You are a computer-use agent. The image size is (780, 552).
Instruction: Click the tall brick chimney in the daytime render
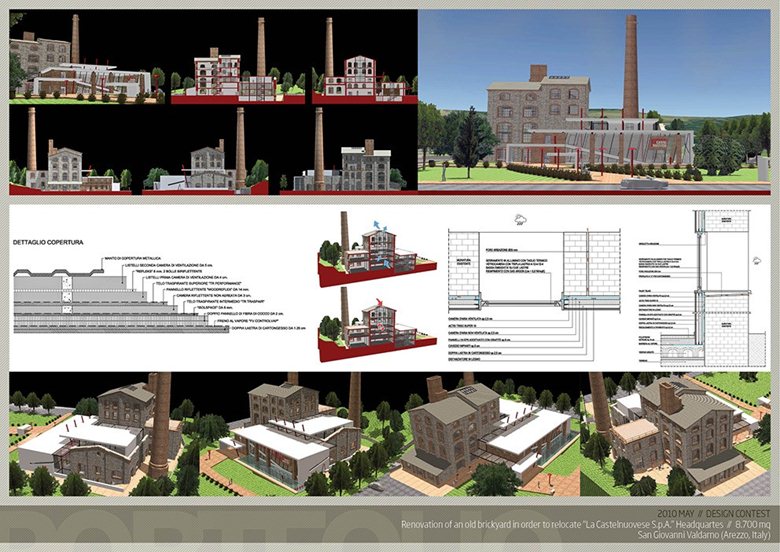pos(631,66)
